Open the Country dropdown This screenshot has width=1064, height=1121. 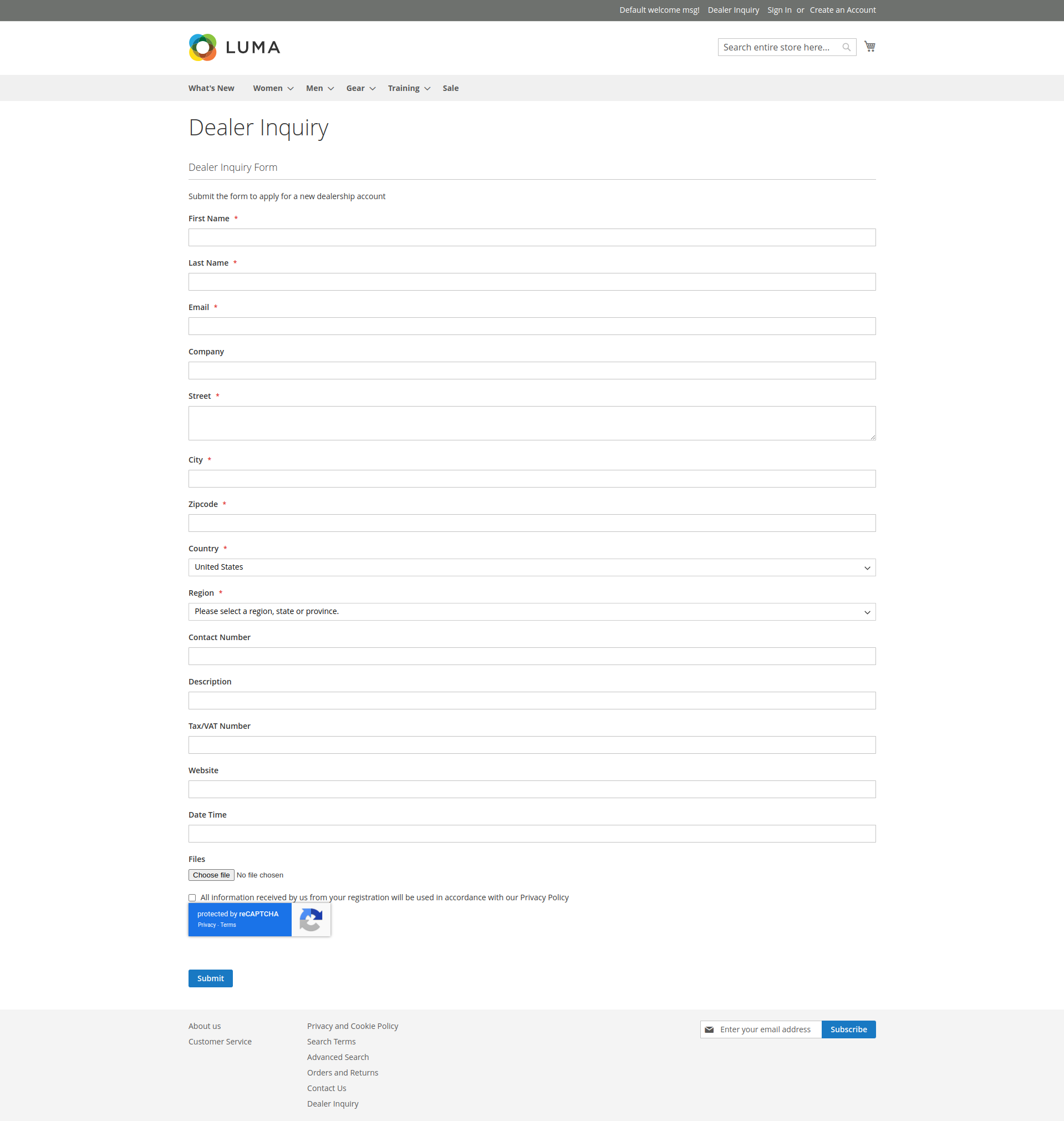(532, 567)
